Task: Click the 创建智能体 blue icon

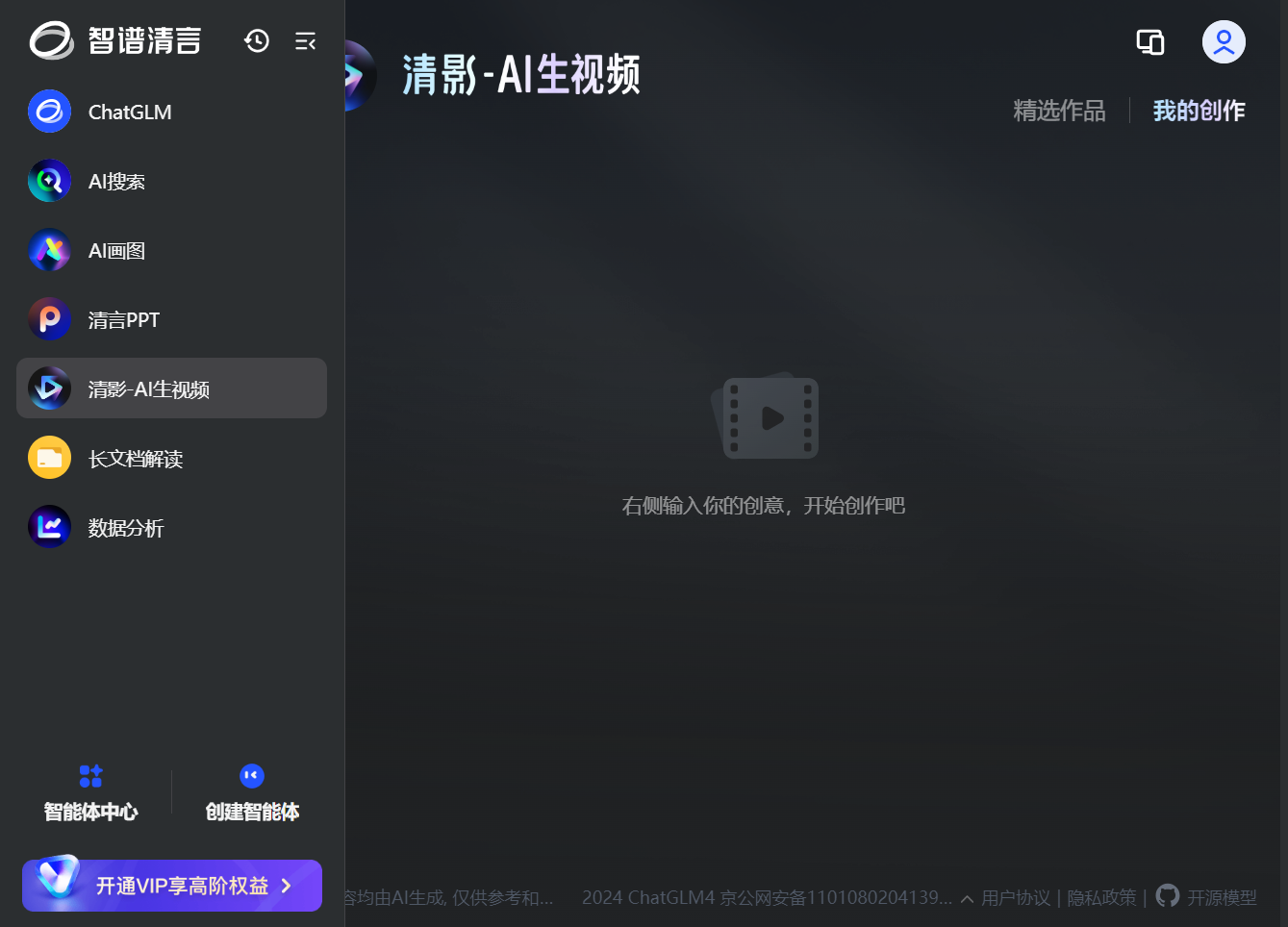Action: pyautogui.click(x=252, y=776)
